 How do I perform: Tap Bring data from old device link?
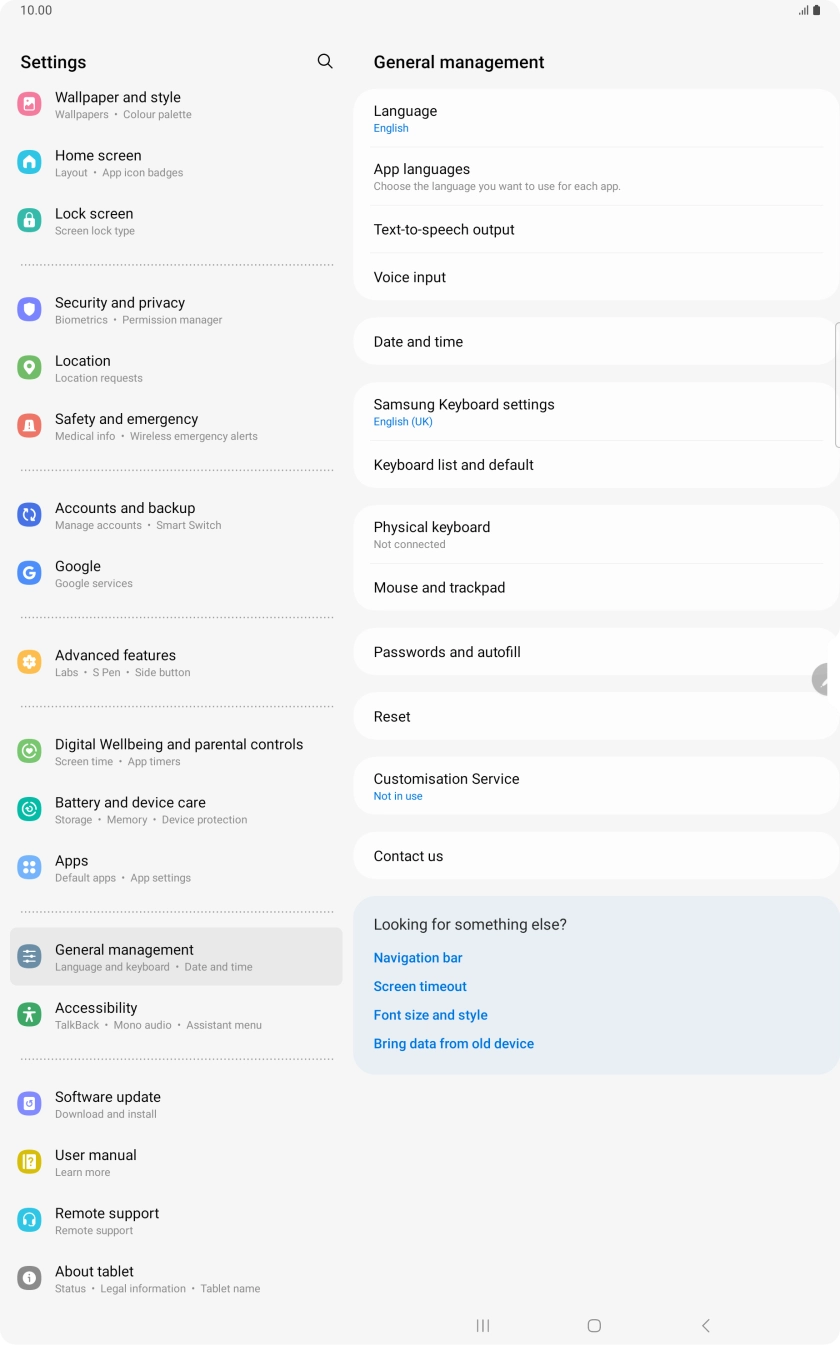click(x=454, y=1044)
